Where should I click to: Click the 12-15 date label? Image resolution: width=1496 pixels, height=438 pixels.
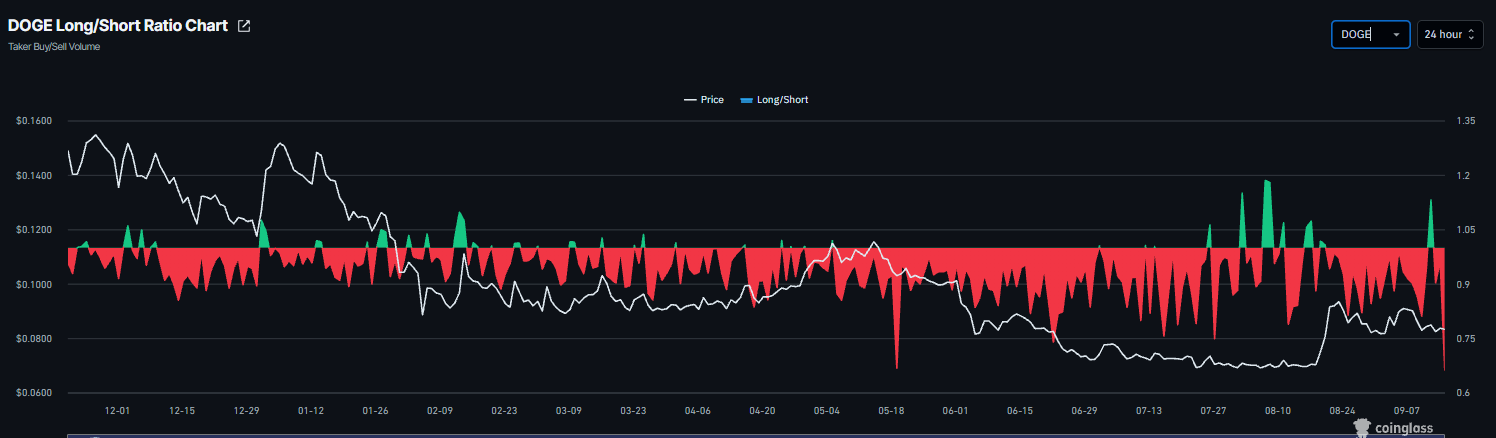click(183, 411)
